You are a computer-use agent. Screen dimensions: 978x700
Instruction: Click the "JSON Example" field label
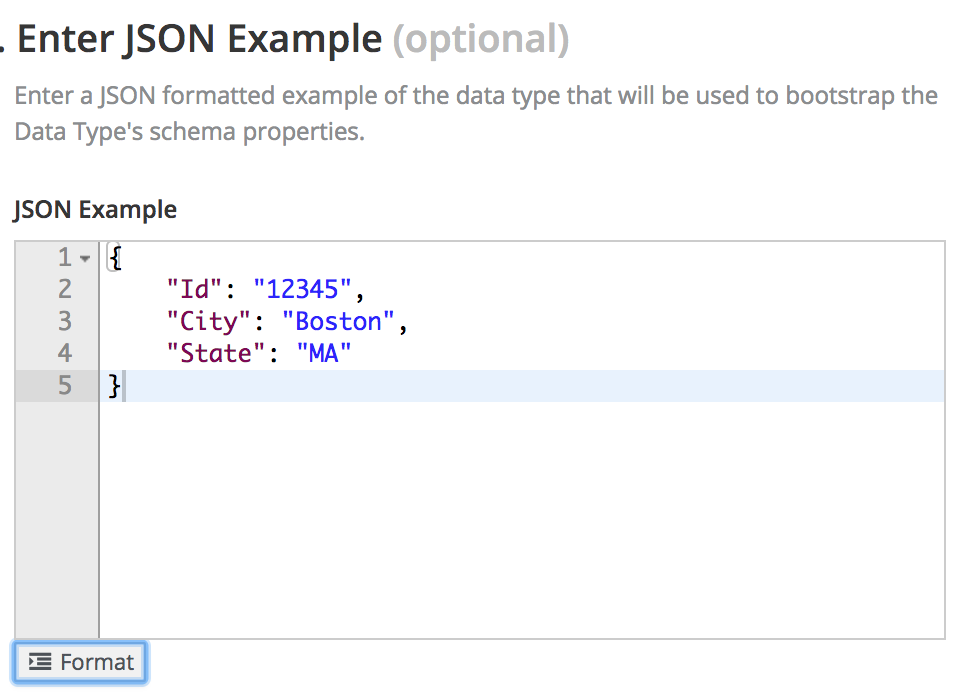tap(95, 210)
